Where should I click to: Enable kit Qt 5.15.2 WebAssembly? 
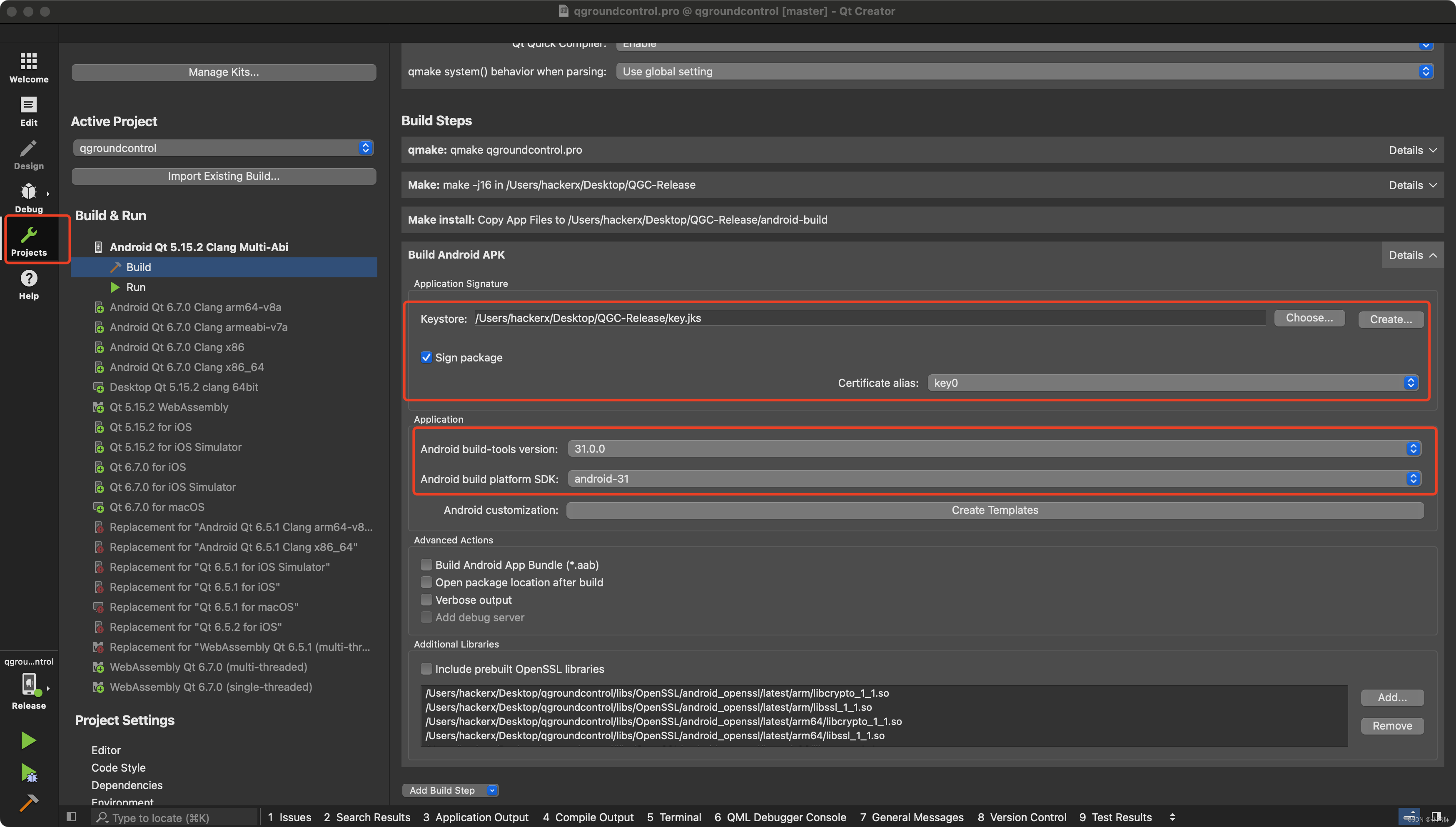tap(169, 407)
